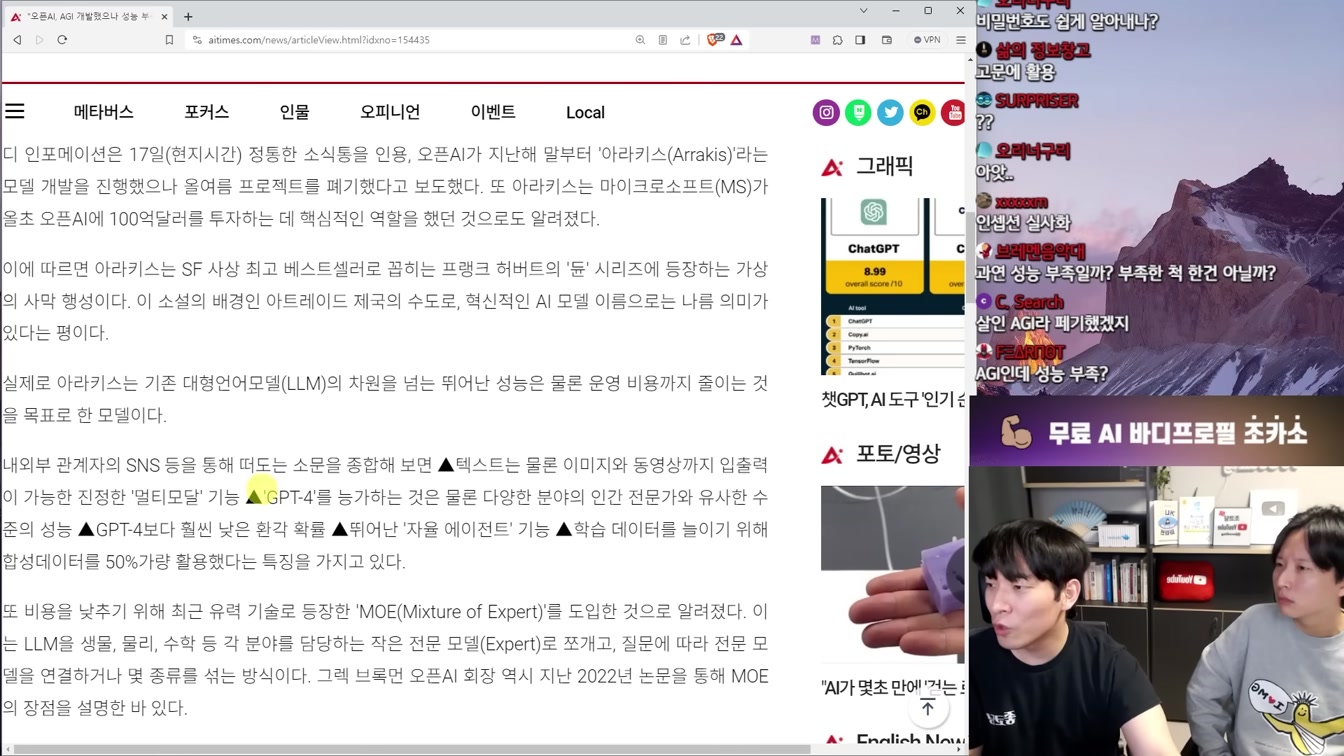Click chat message 인셉션 실사화
Screen dimensions: 1344x756
[1023, 223]
